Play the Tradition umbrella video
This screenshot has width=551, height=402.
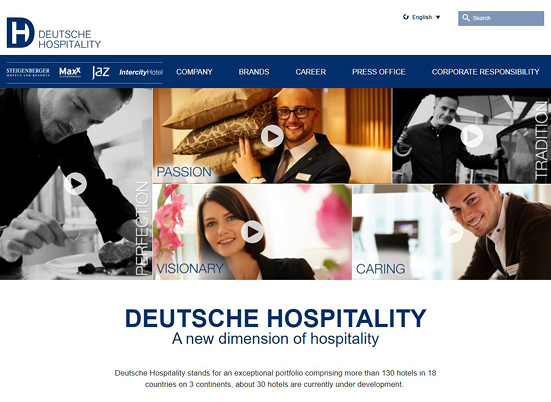472,136
